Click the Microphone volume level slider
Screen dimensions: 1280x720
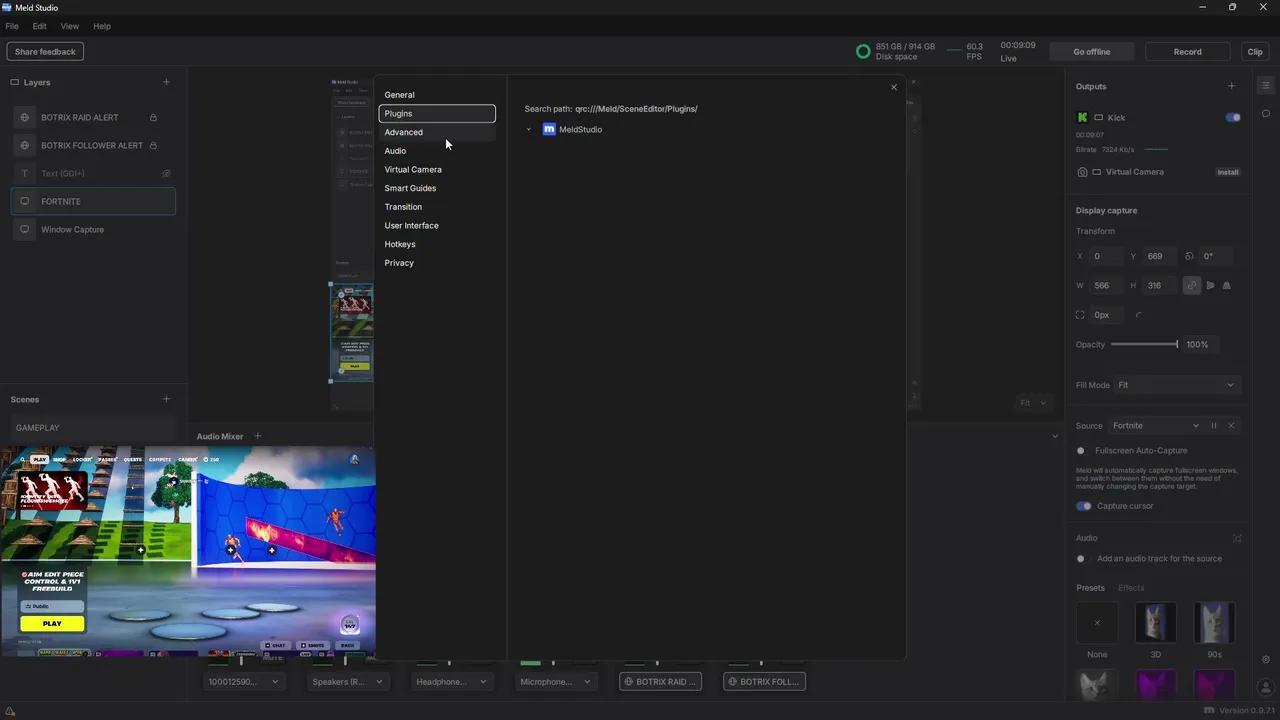coord(553,663)
